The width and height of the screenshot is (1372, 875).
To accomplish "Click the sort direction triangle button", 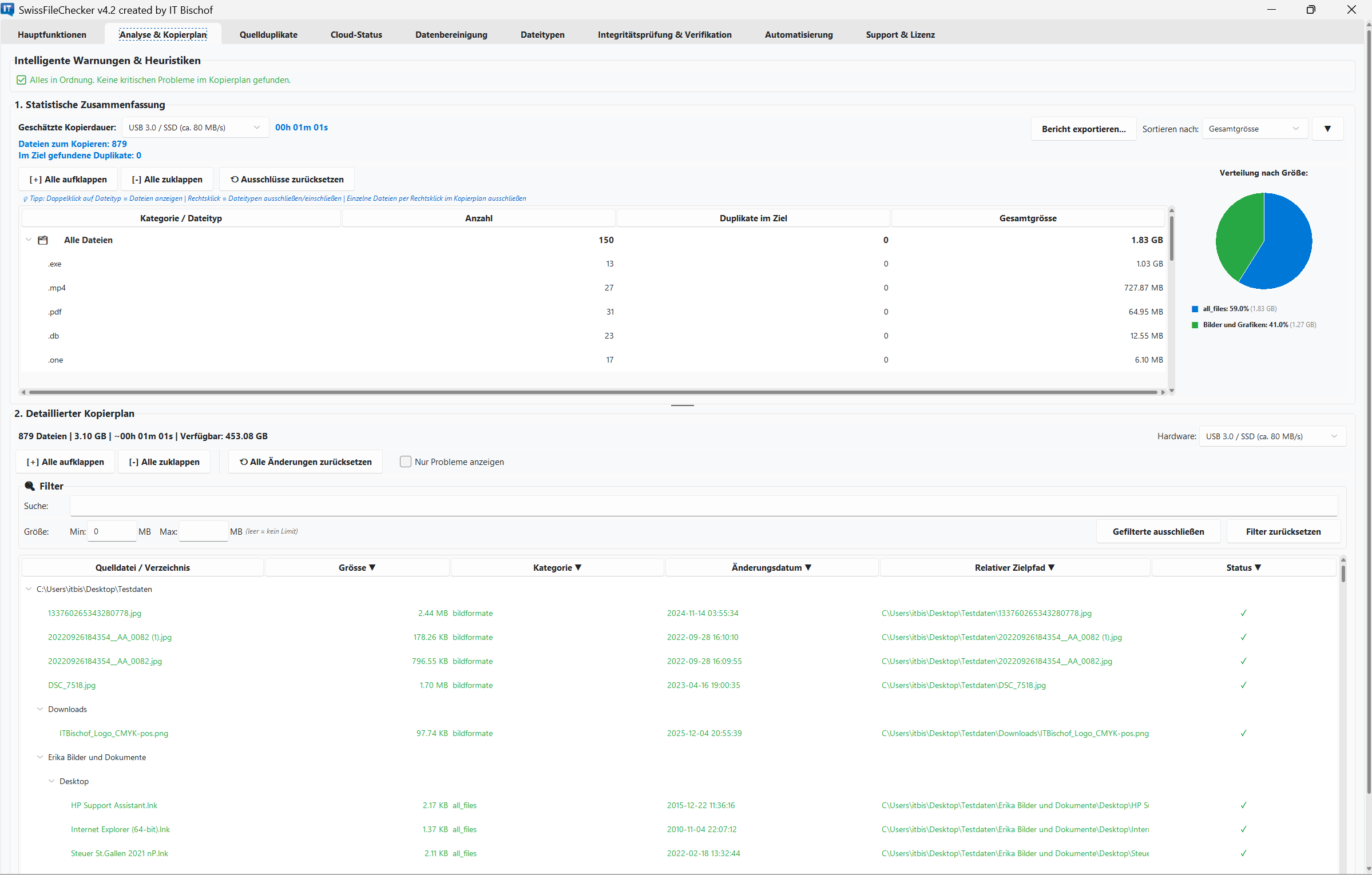I will (1327, 129).
